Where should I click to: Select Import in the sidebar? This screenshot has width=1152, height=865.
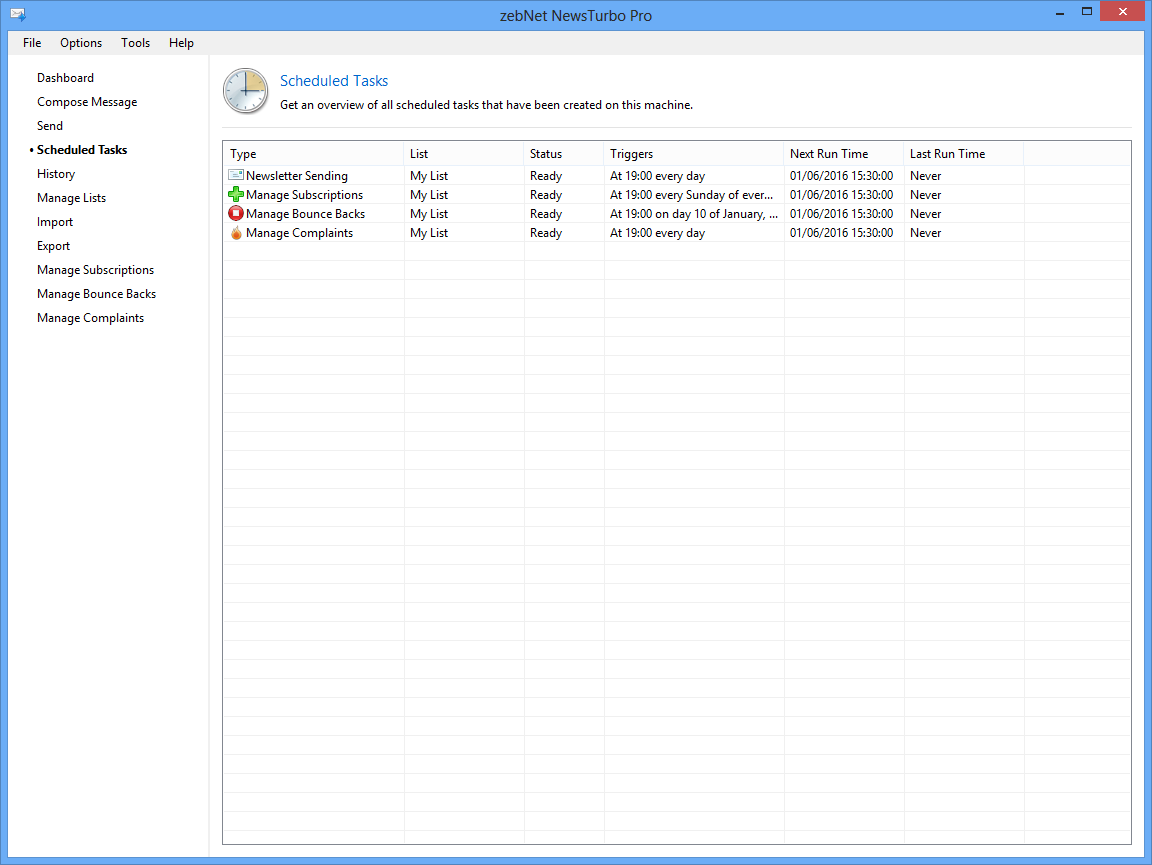click(x=55, y=222)
